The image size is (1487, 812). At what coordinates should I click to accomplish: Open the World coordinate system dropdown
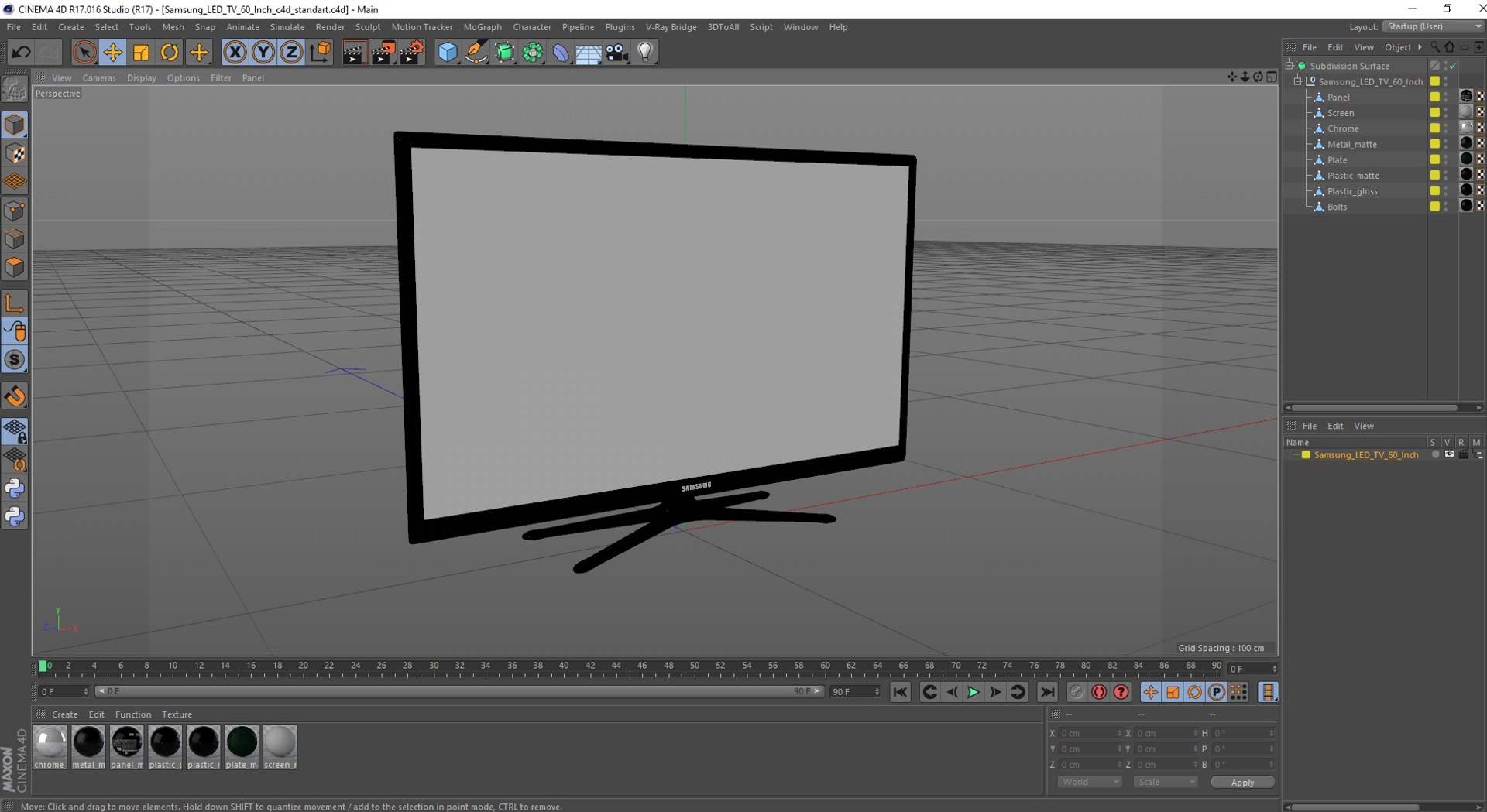click(x=1090, y=783)
